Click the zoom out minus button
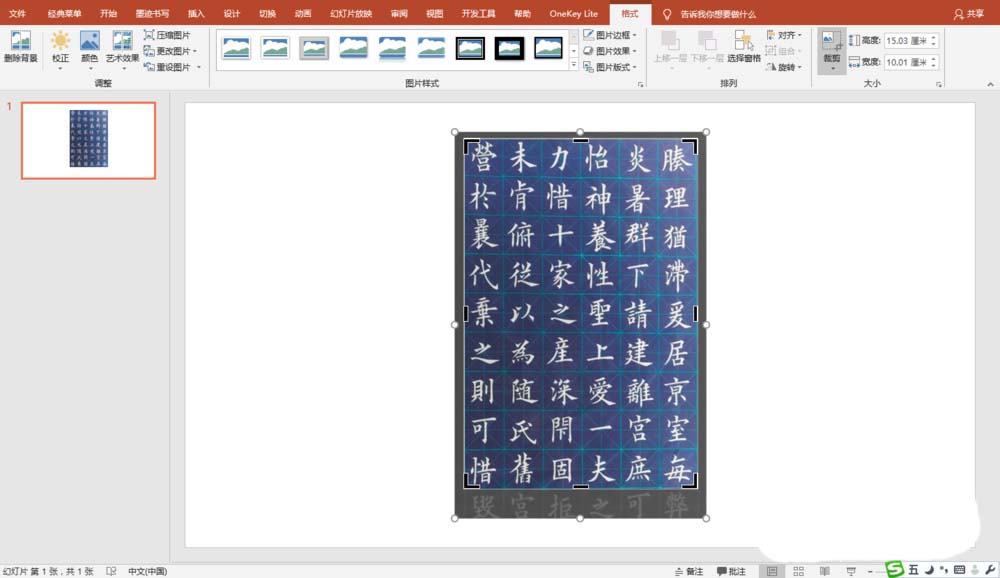The width and height of the screenshot is (1000, 578). click(870, 571)
